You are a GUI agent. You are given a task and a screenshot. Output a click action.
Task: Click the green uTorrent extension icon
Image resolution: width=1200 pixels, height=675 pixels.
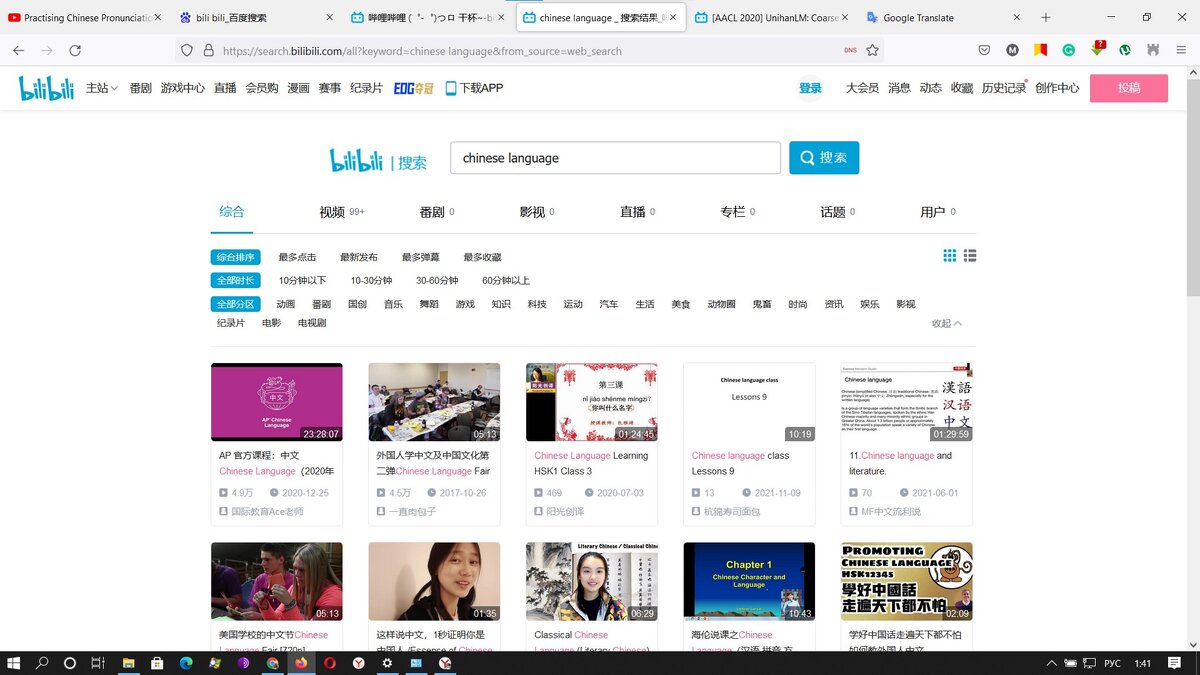point(1125,50)
